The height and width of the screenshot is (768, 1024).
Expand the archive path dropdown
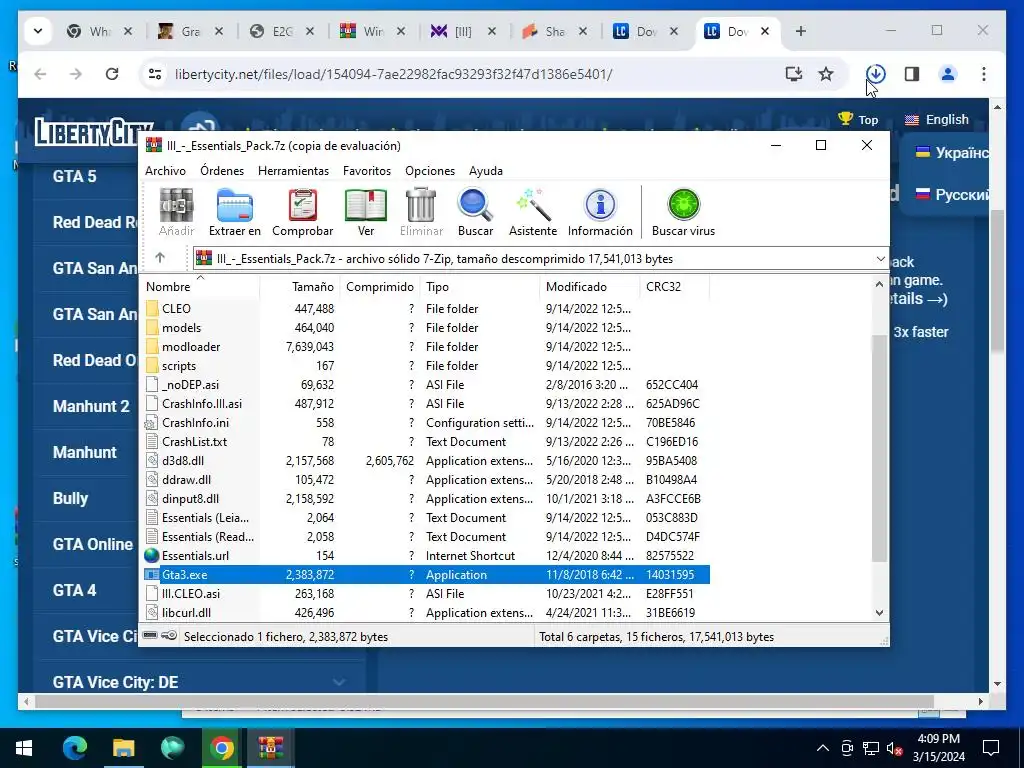(880, 259)
